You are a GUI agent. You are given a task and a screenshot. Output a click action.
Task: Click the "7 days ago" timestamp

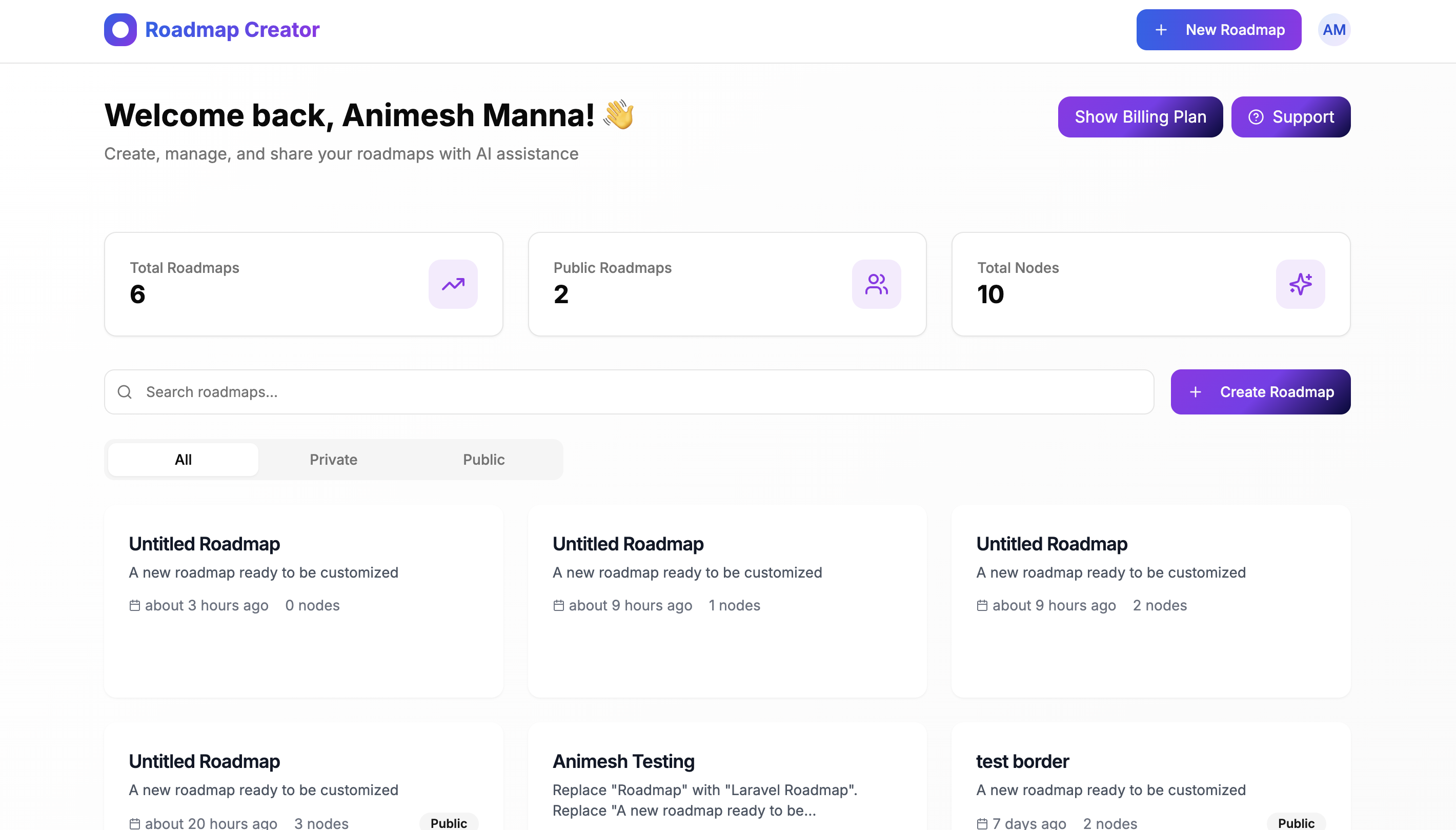[1029, 823]
